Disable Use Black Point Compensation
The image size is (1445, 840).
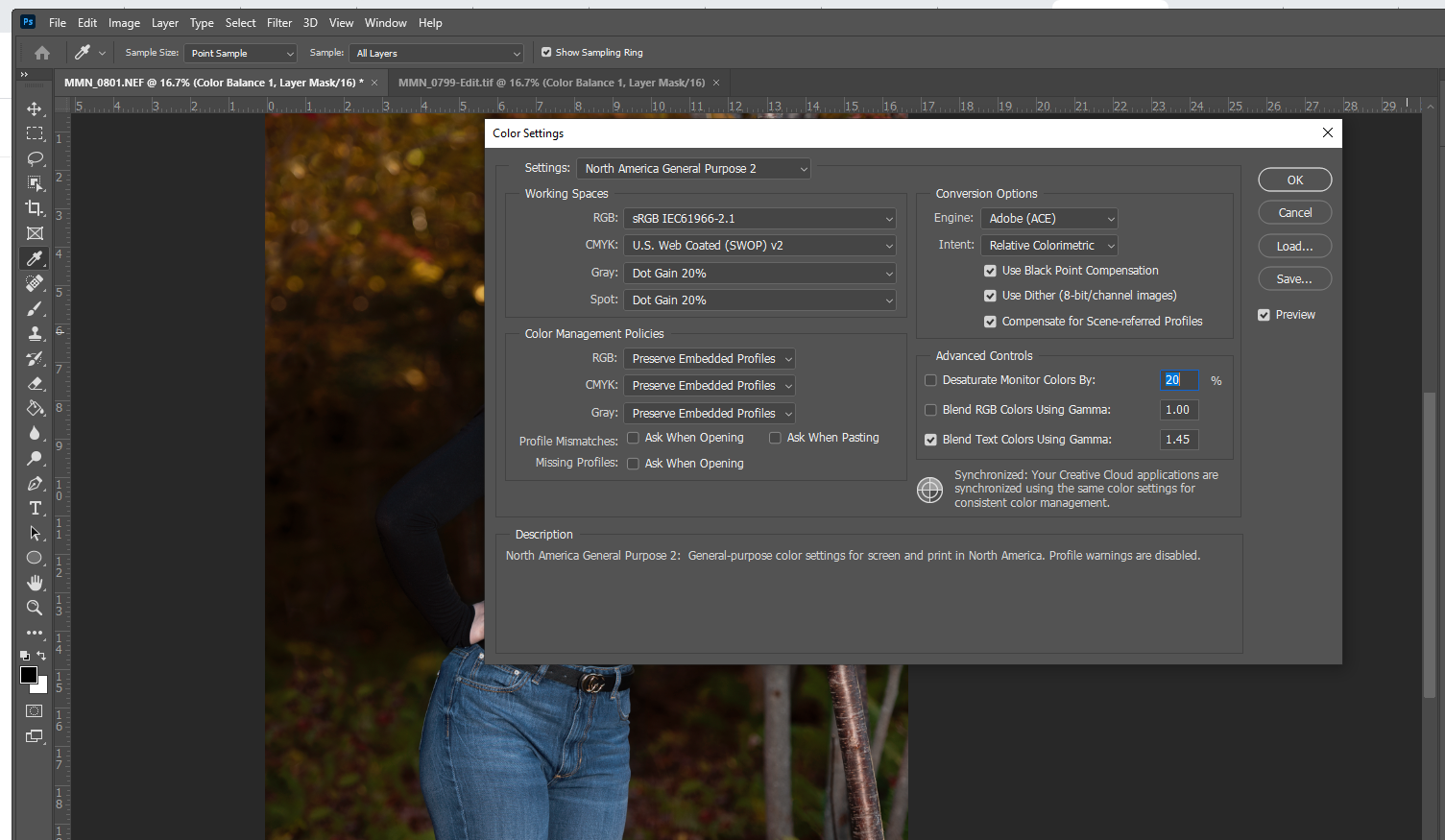[990, 271]
